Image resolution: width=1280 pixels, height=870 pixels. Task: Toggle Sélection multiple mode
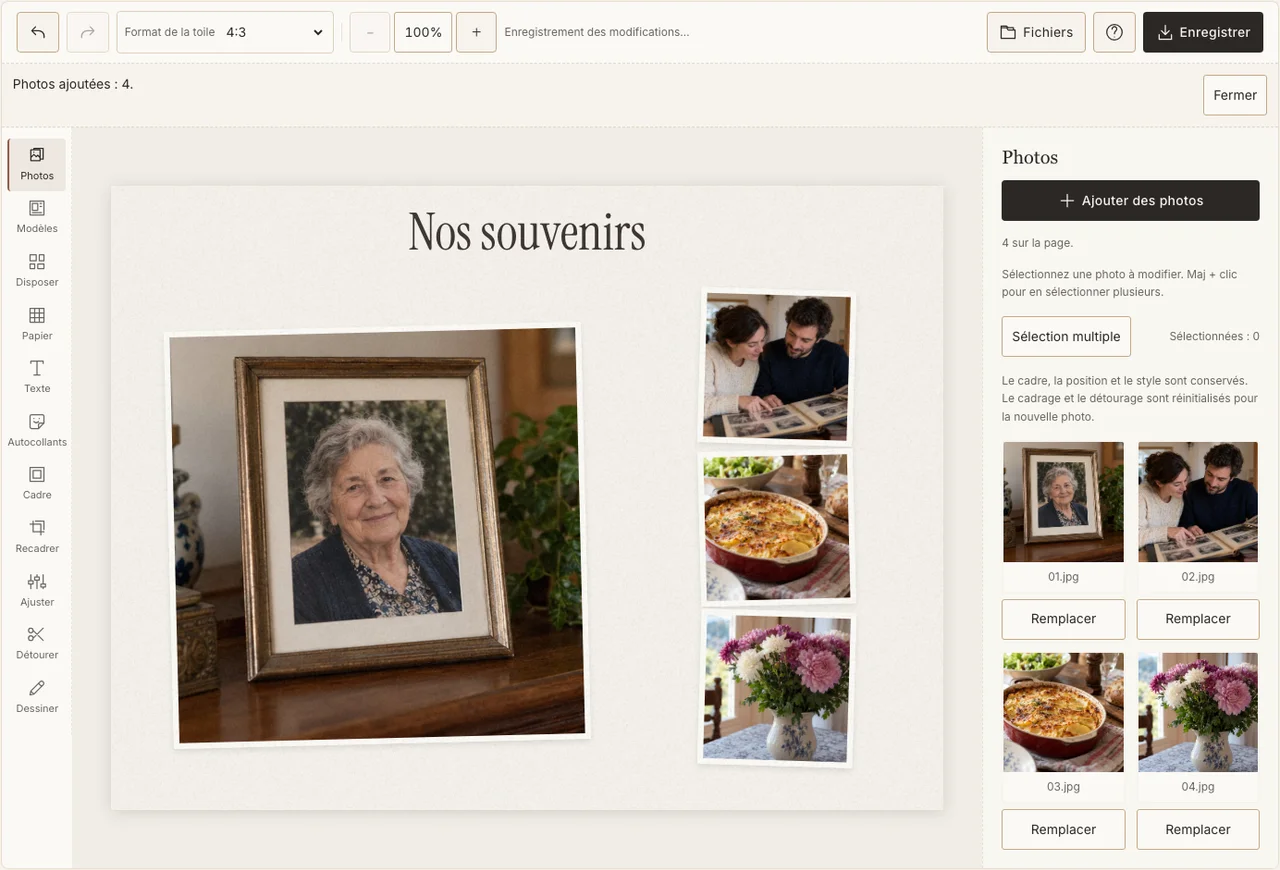coord(1066,336)
